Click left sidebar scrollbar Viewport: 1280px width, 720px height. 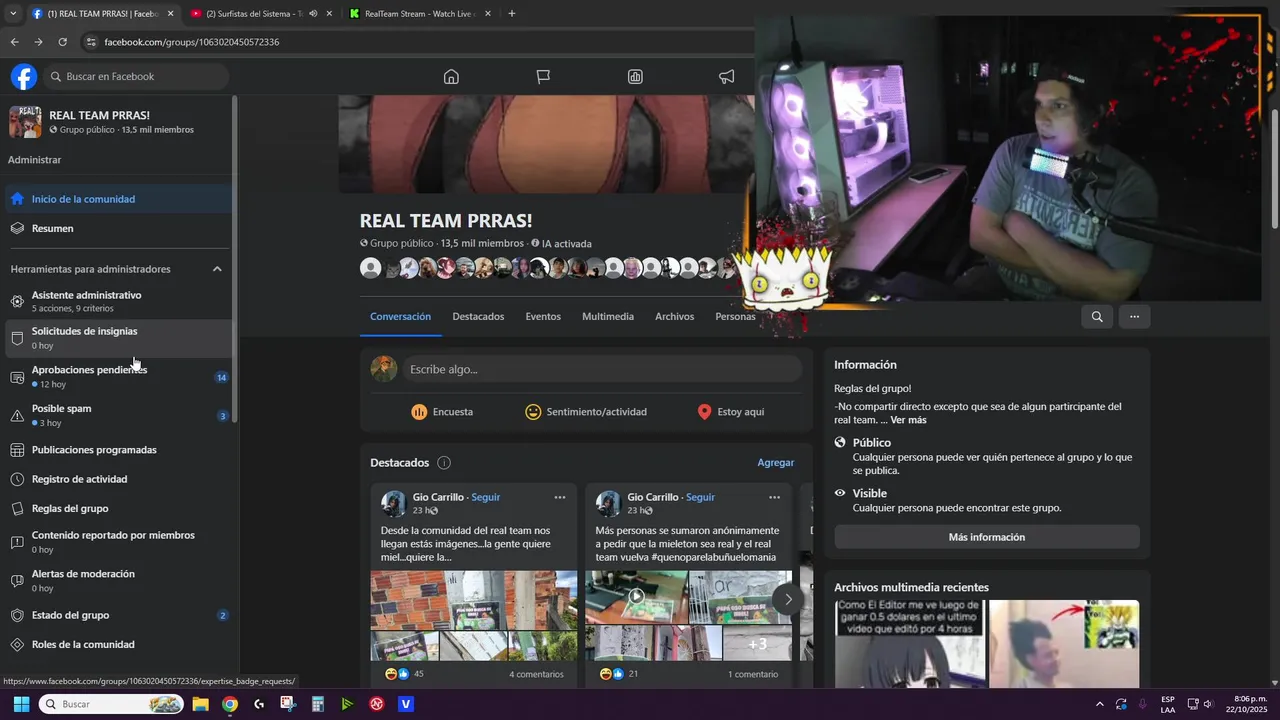pos(235,260)
